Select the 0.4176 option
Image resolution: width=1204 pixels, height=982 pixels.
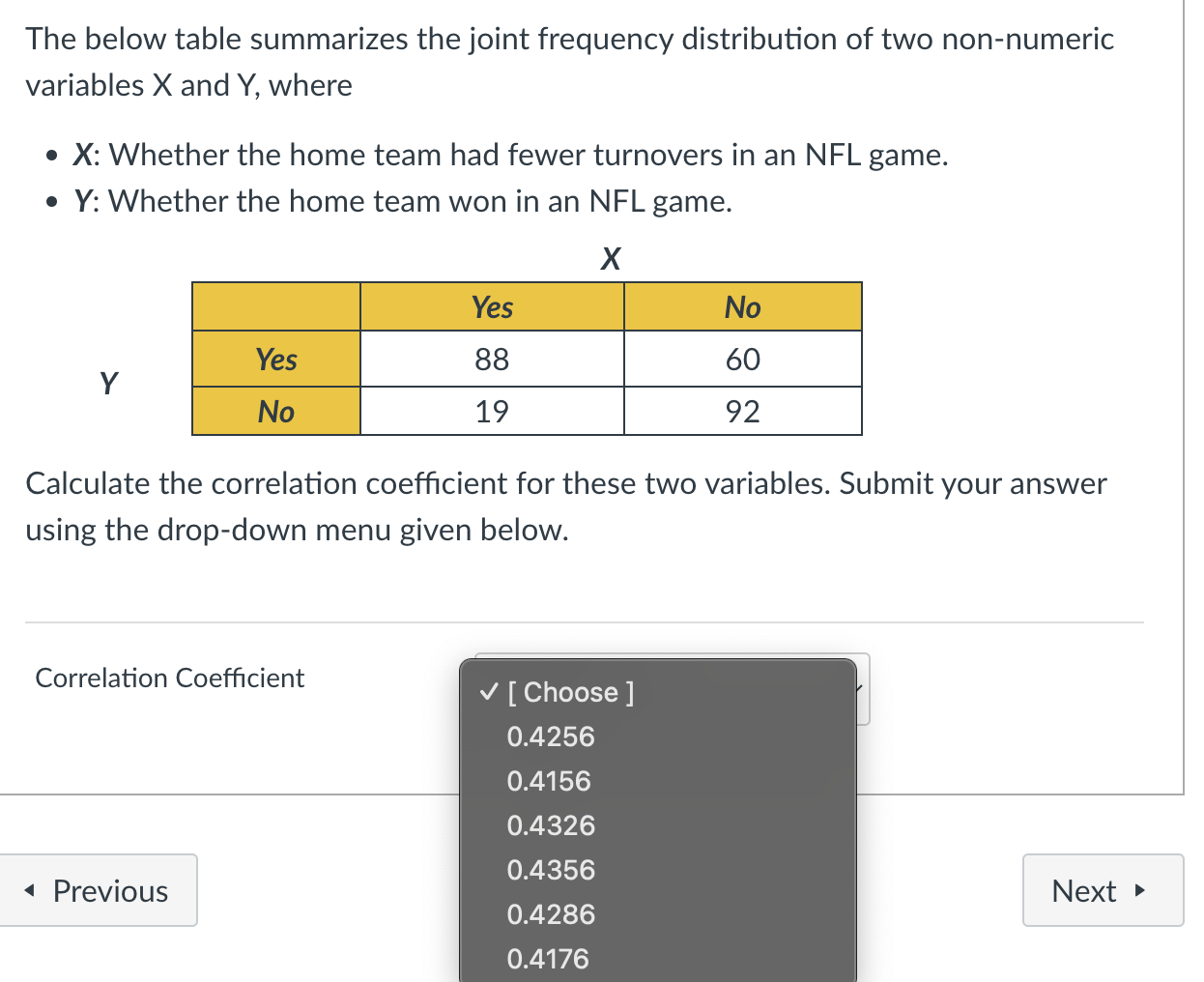(548, 959)
